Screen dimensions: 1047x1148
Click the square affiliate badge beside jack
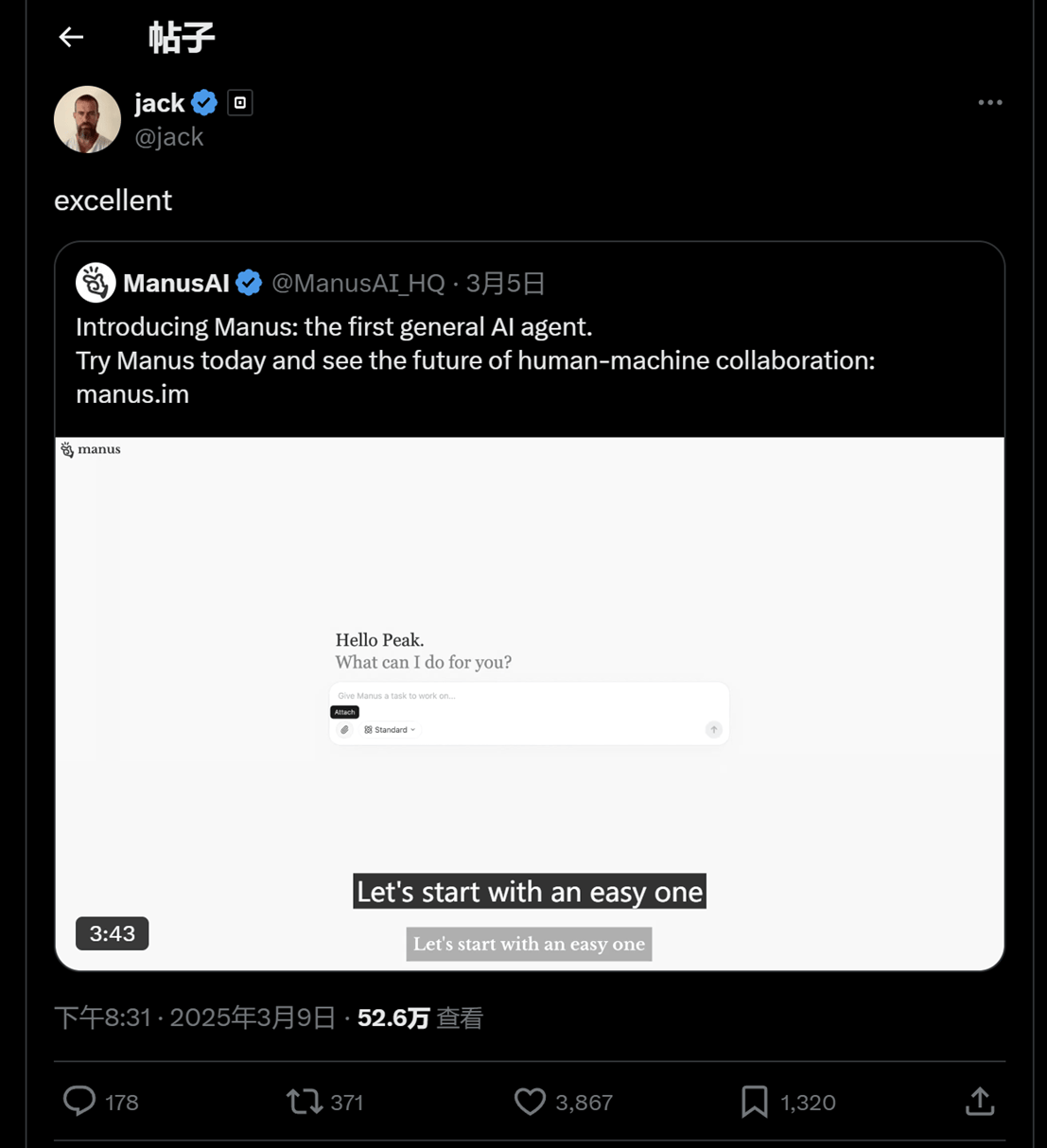click(240, 102)
